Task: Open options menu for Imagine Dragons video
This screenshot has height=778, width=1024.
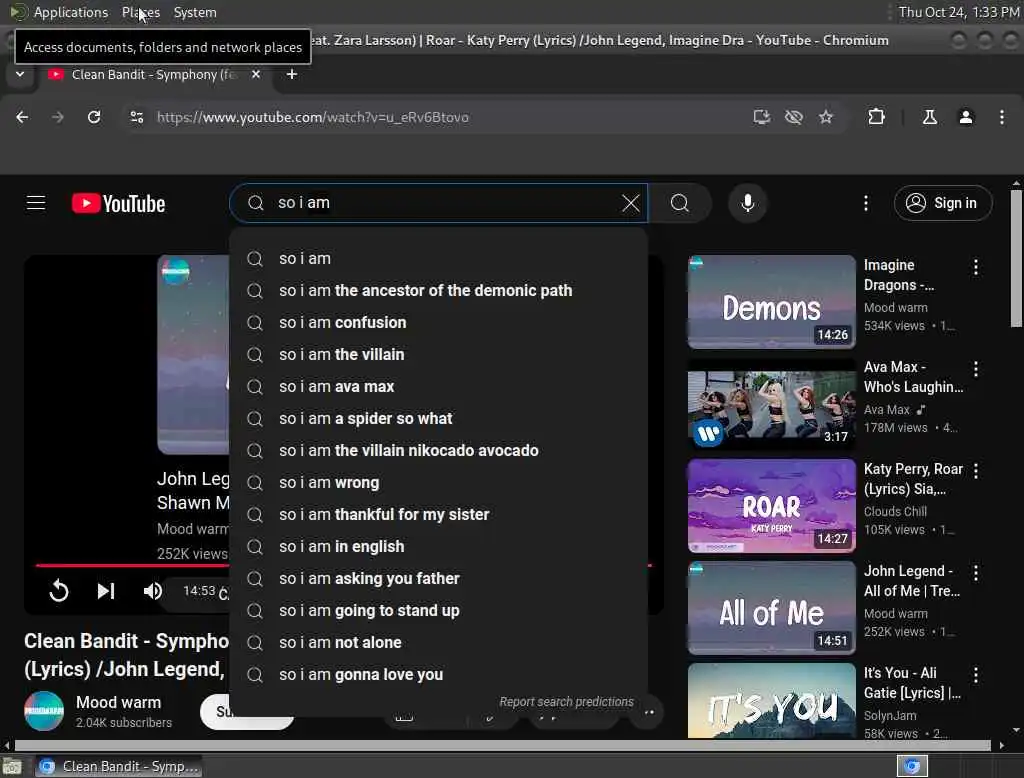Action: (976, 267)
